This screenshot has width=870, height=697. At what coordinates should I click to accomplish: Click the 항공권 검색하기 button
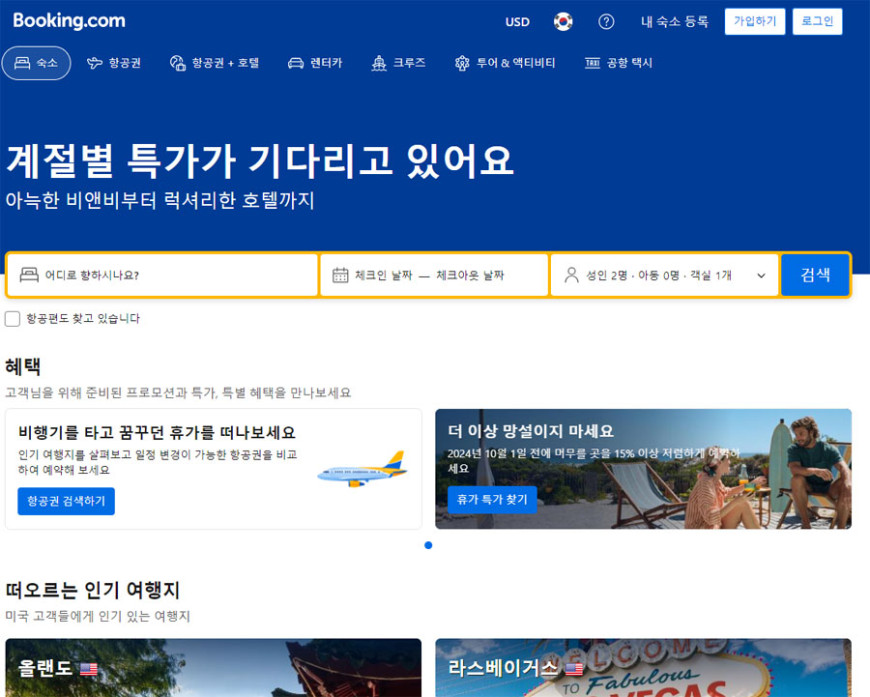[66, 501]
